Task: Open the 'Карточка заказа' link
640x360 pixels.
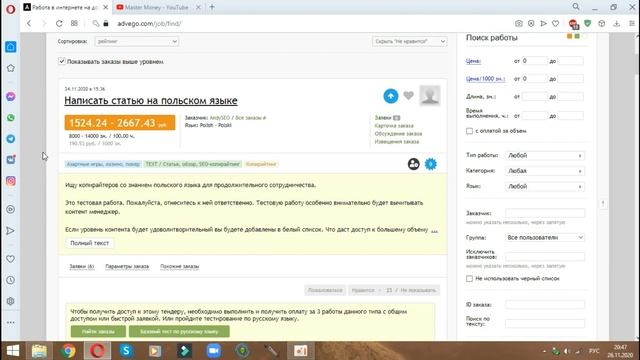Action: 394,126
